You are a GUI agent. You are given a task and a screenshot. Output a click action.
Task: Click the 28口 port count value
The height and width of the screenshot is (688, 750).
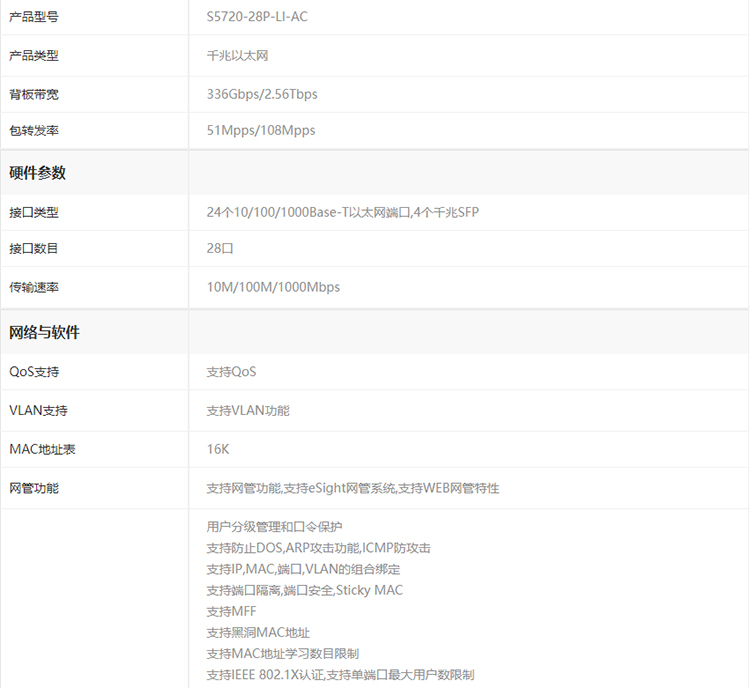220,249
